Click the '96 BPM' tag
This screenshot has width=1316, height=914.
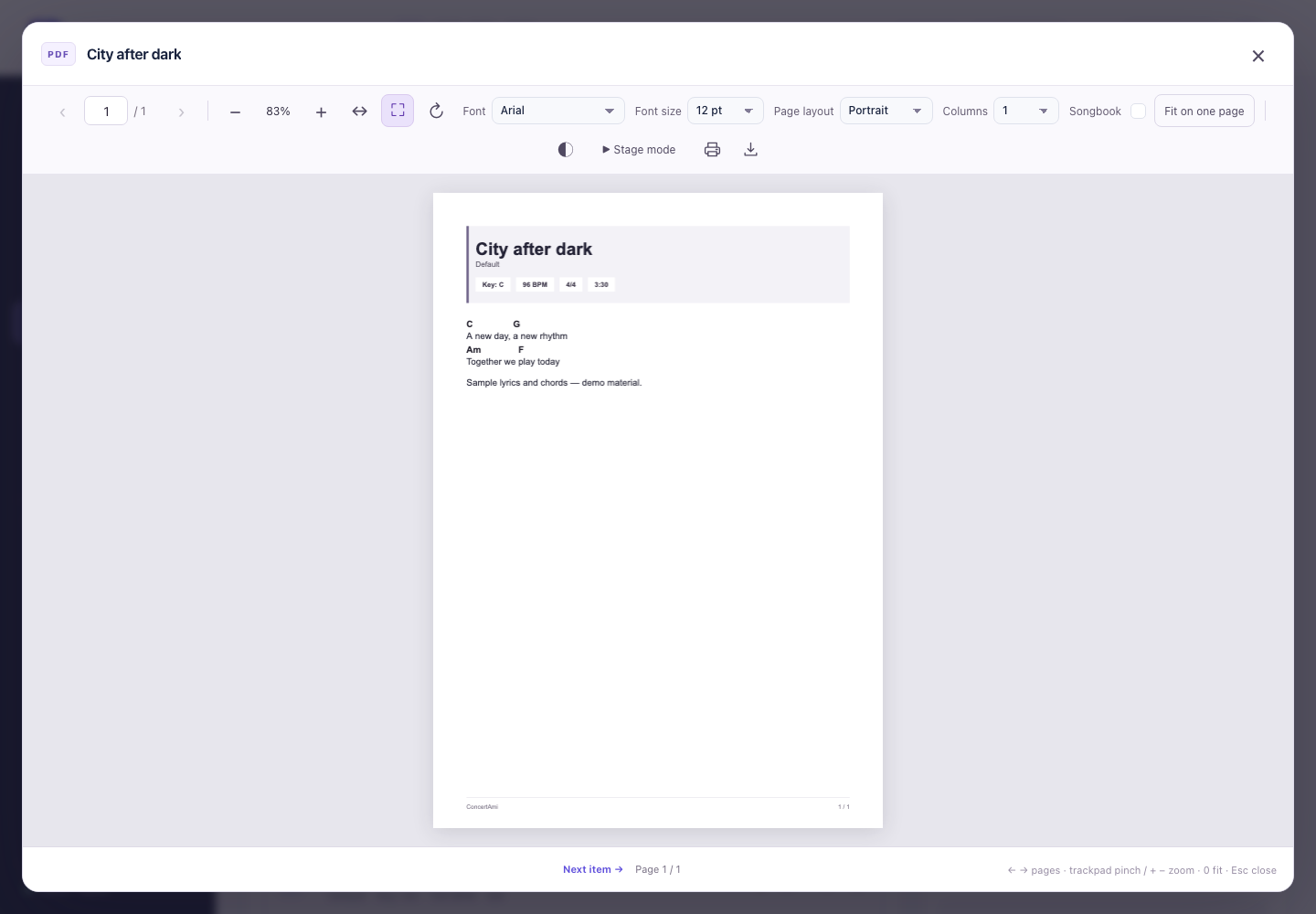[x=535, y=284]
